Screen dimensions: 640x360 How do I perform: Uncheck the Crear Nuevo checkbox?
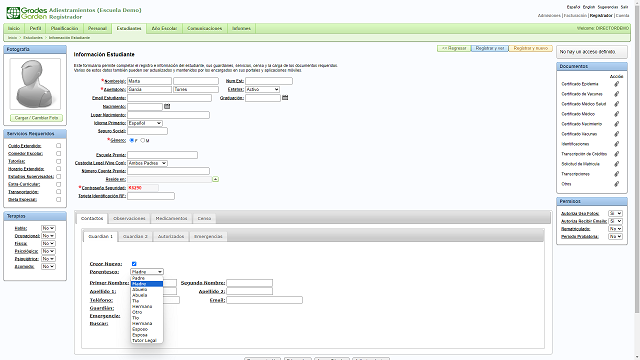coord(134,264)
